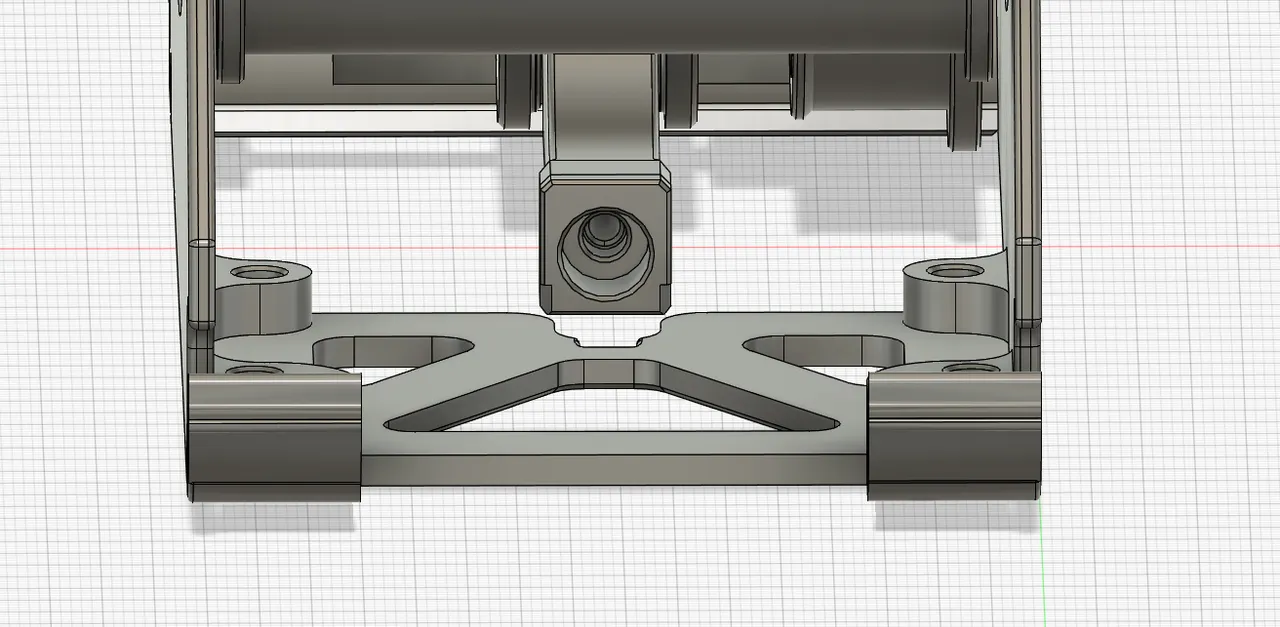Click the right vertical side plate
The image size is (1280, 627).
click(1022, 150)
